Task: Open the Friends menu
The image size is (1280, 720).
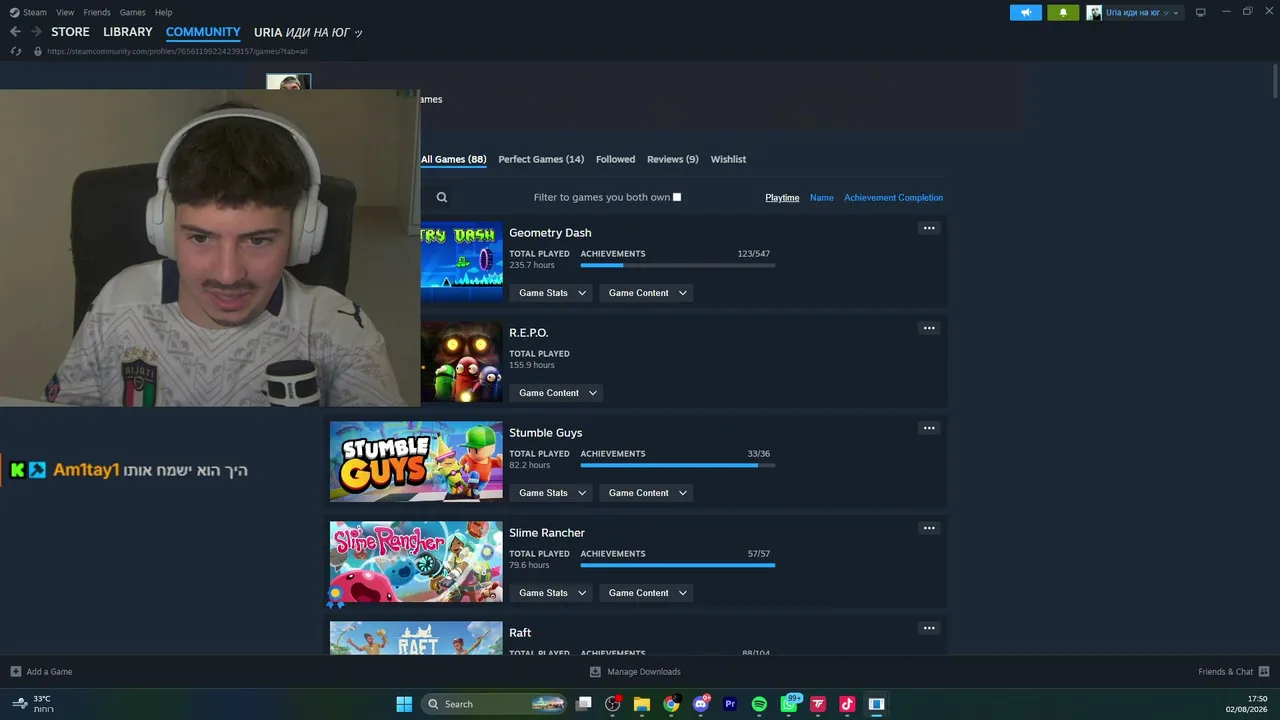Action: pos(97,12)
